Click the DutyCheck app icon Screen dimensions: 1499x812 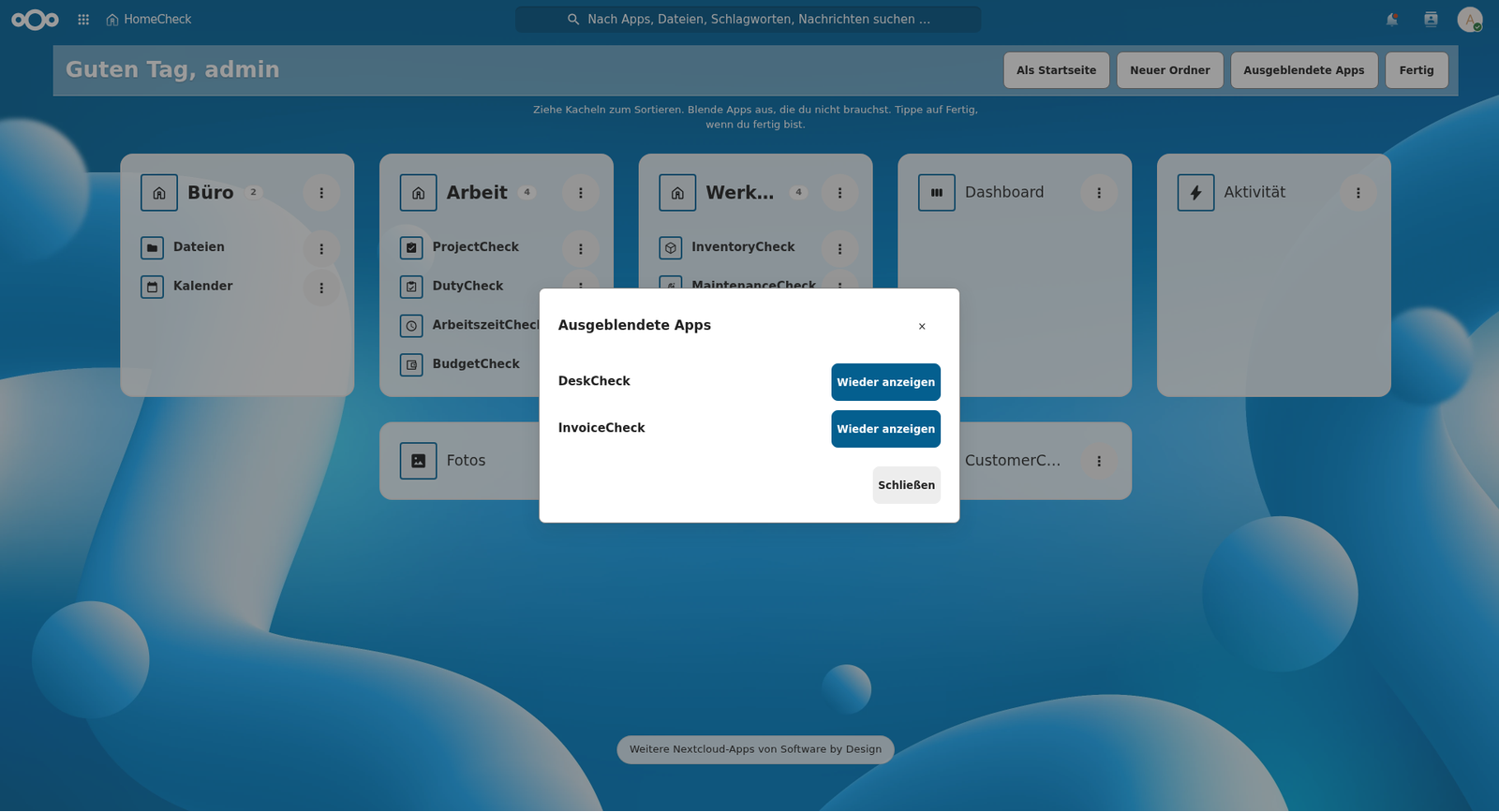point(411,287)
